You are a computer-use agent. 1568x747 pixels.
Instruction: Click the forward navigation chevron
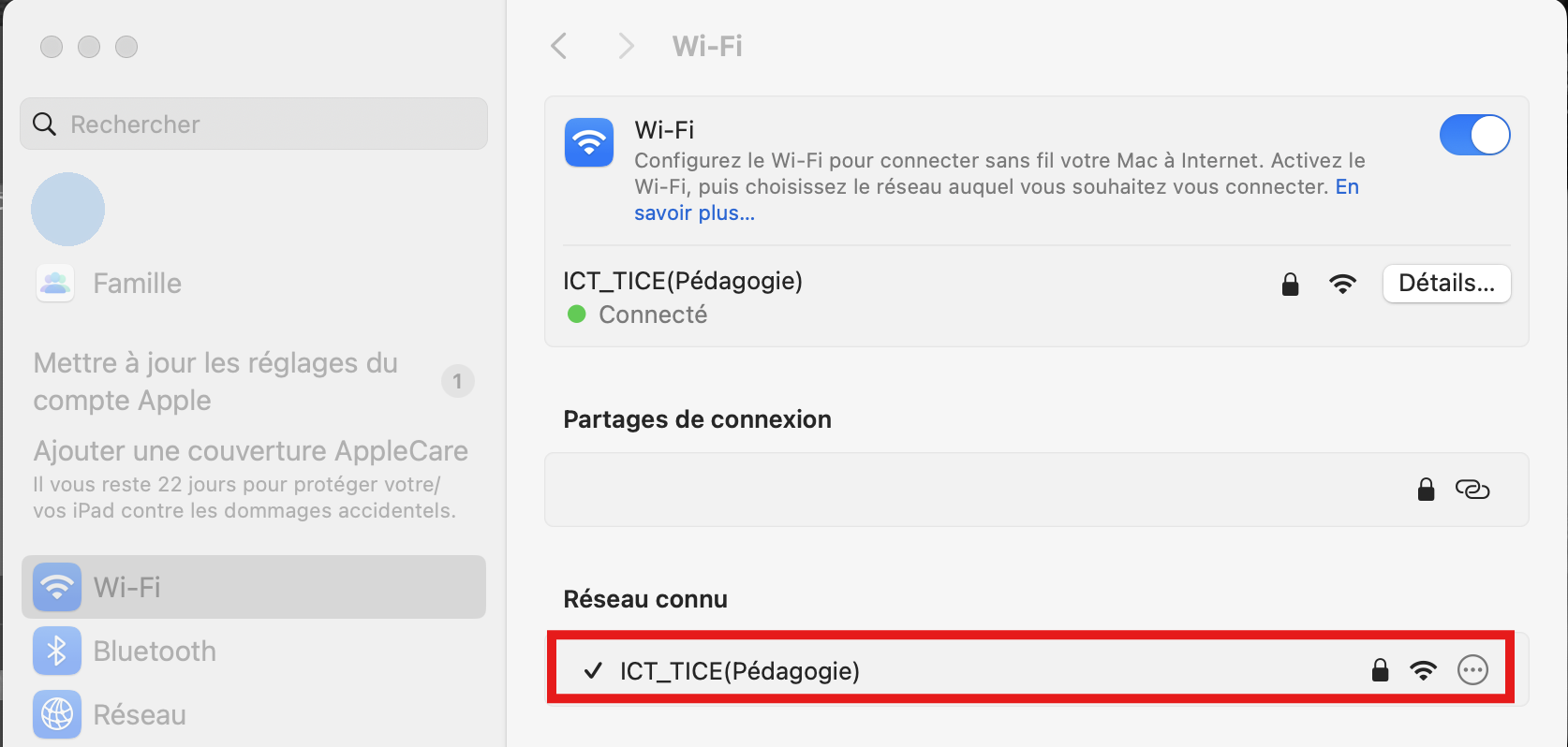tap(625, 45)
